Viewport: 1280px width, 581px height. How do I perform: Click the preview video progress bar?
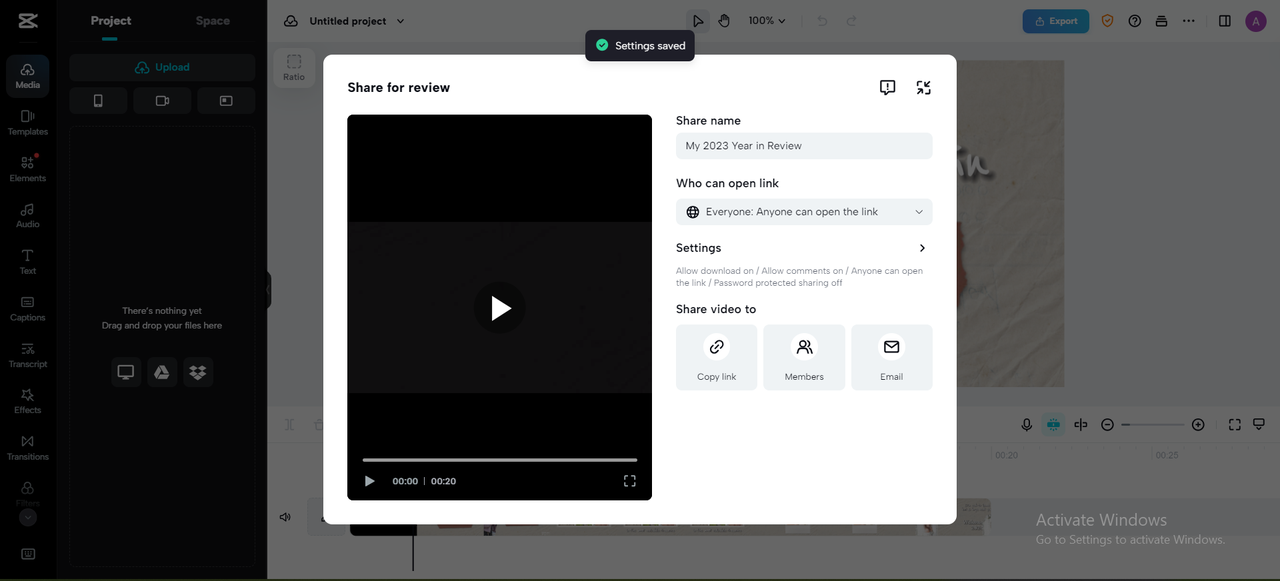[x=500, y=460]
